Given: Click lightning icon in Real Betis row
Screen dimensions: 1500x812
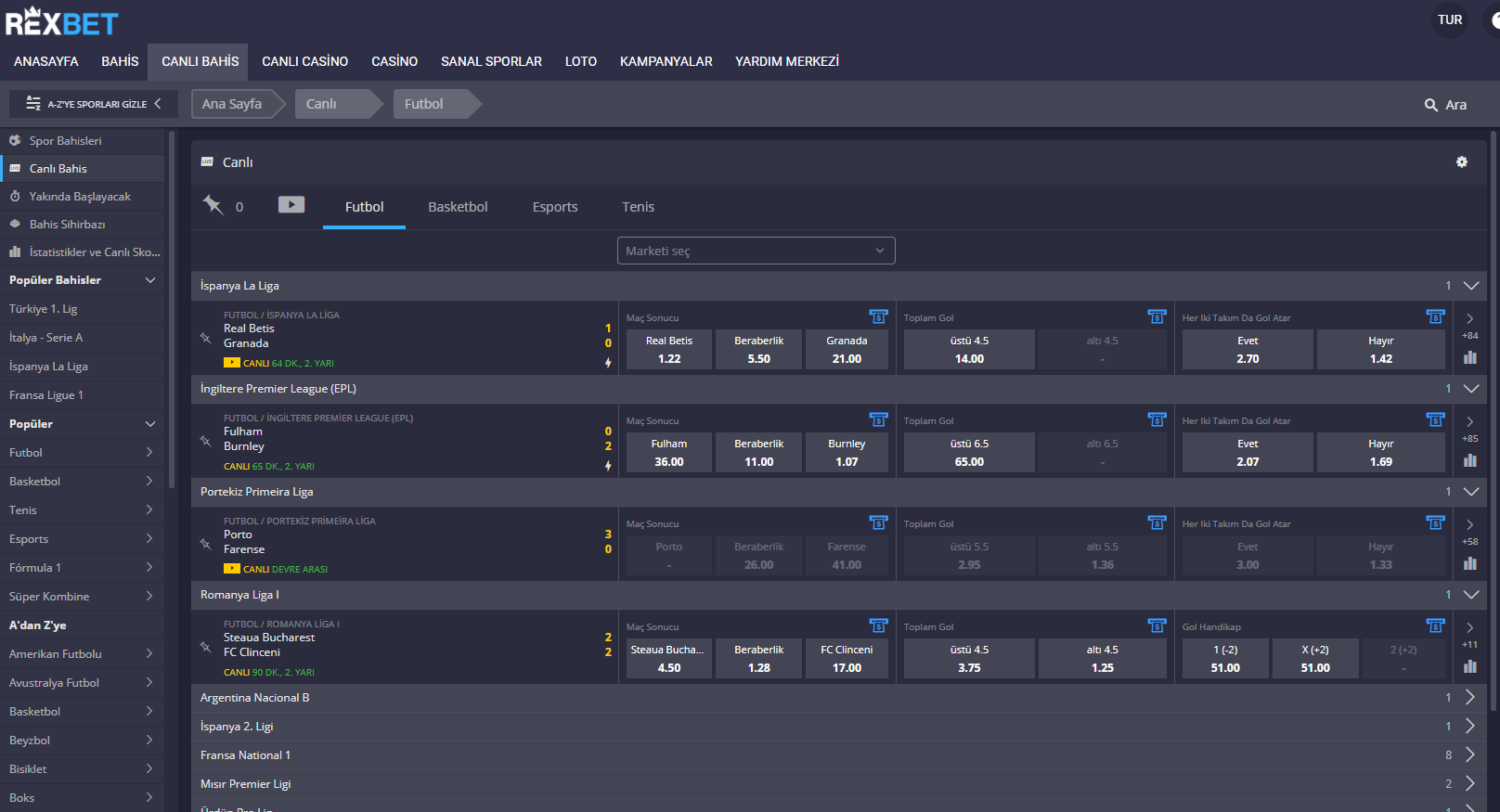Looking at the screenshot, I should pos(608,363).
